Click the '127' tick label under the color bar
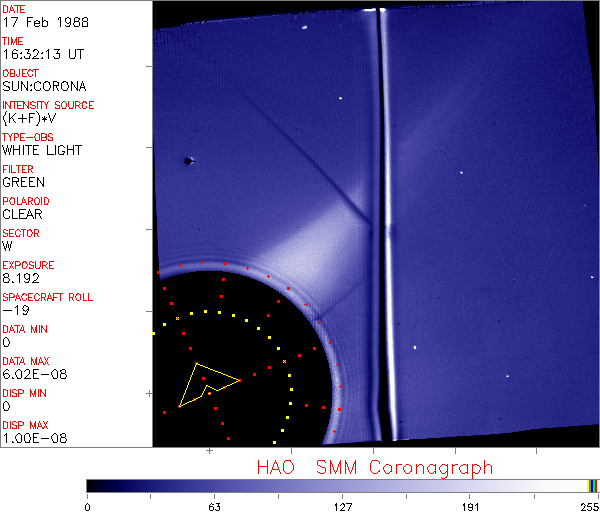Image resolution: width=600 pixels, height=512 pixels. [343, 505]
